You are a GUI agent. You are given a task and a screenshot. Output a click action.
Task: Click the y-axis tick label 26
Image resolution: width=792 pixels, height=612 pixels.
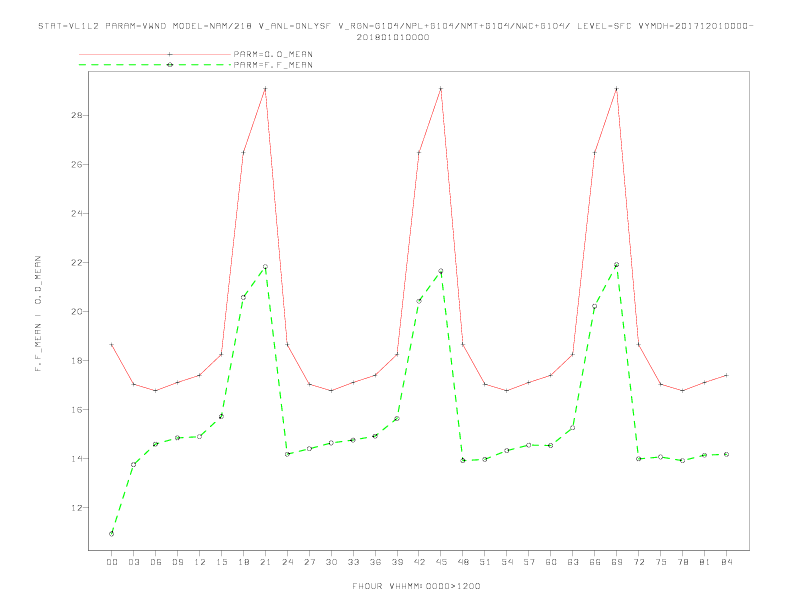tap(77, 164)
